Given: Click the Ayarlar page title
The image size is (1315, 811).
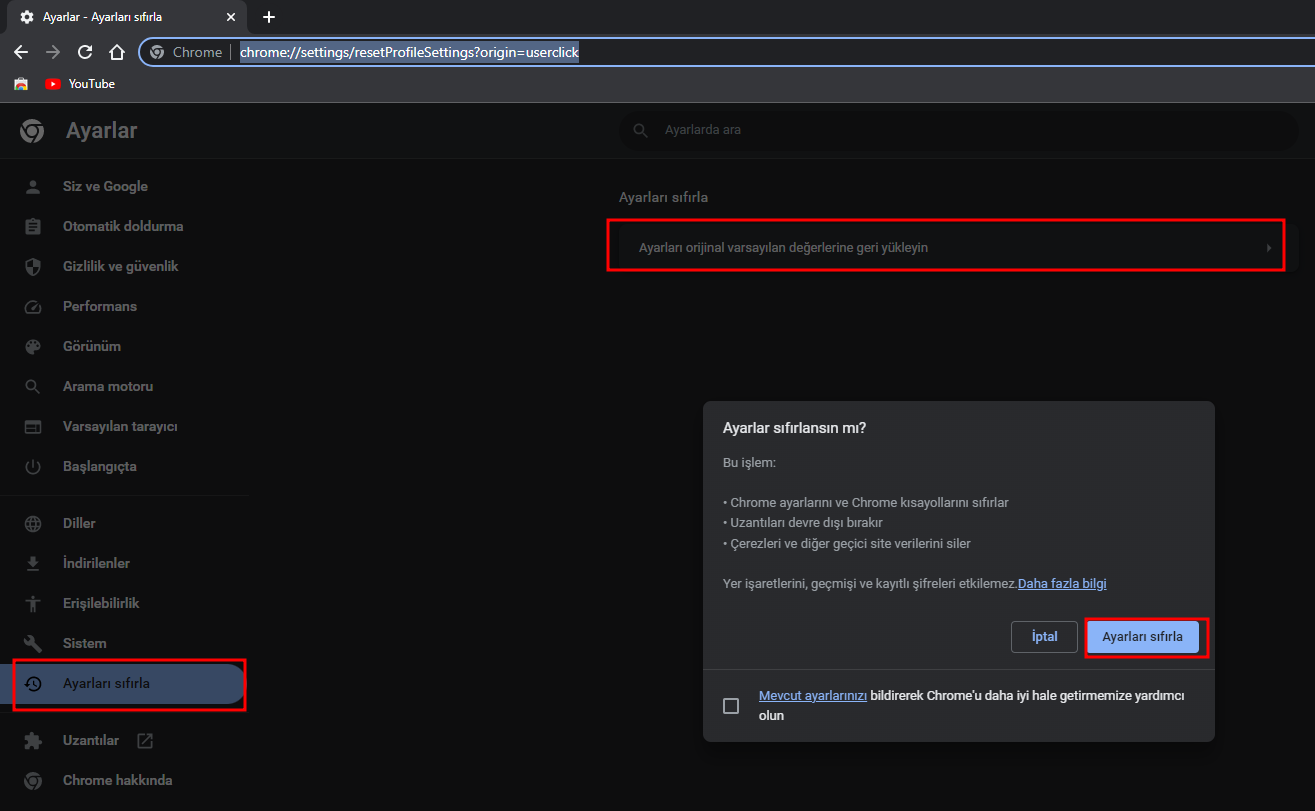Looking at the screenshot, I should 102,131.
